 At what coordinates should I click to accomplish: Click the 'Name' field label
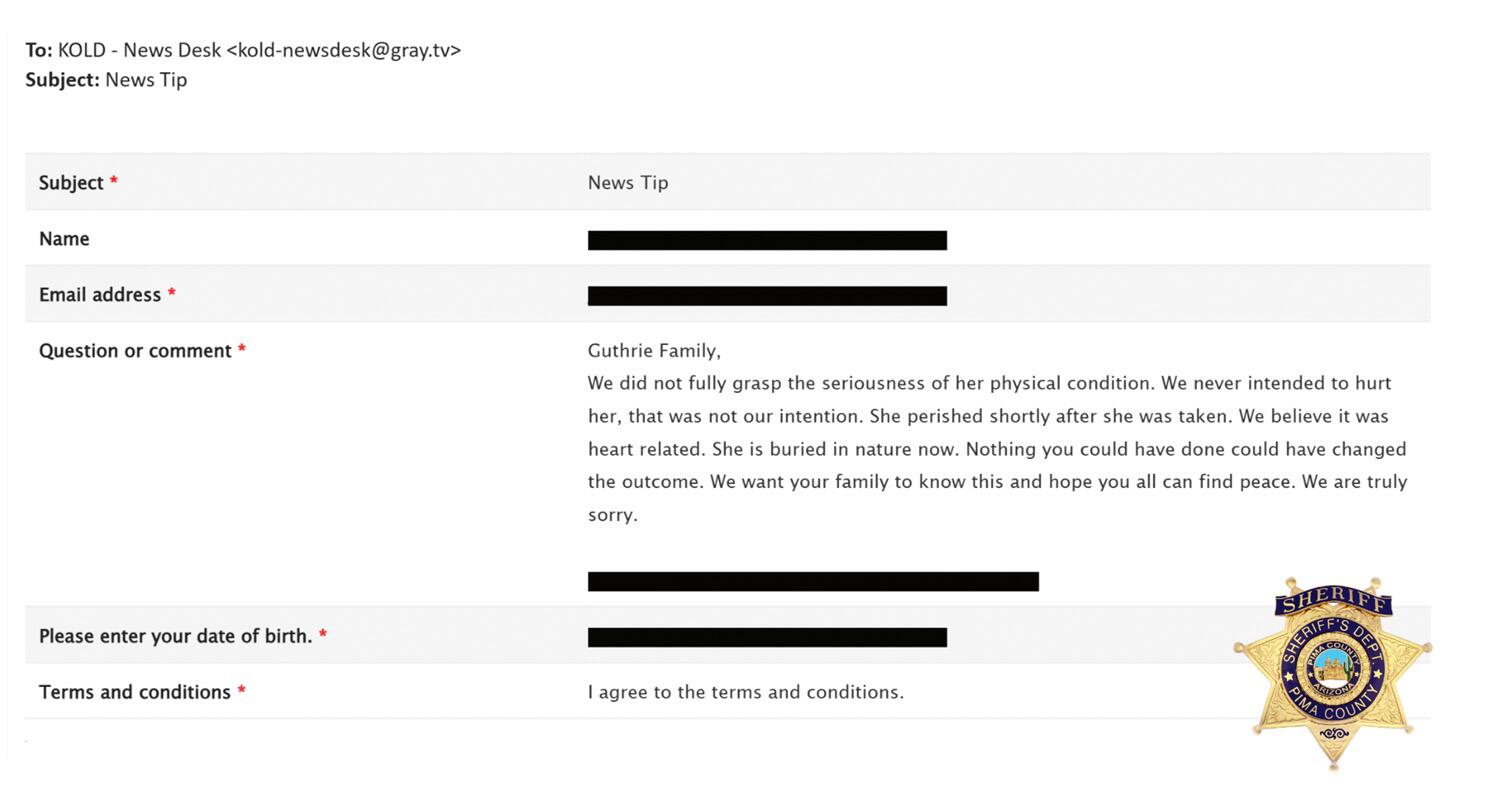click(x=64, y=239)
